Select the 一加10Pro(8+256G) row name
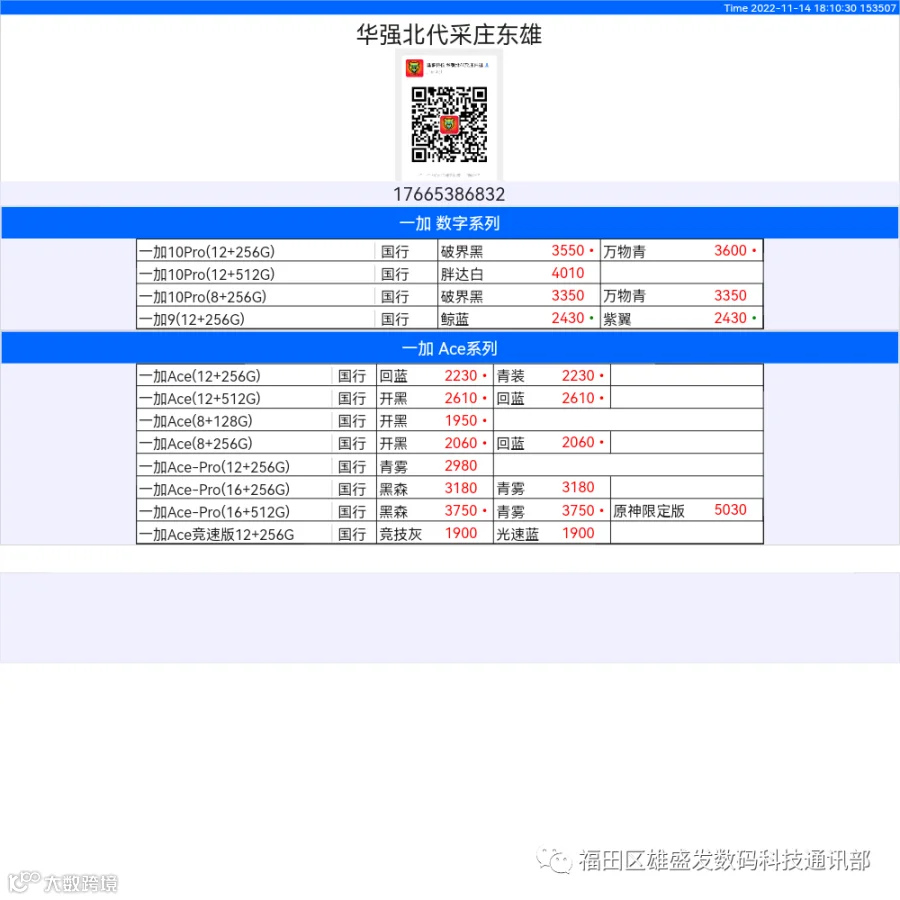The image size is (900, 900). pos(203,296)
